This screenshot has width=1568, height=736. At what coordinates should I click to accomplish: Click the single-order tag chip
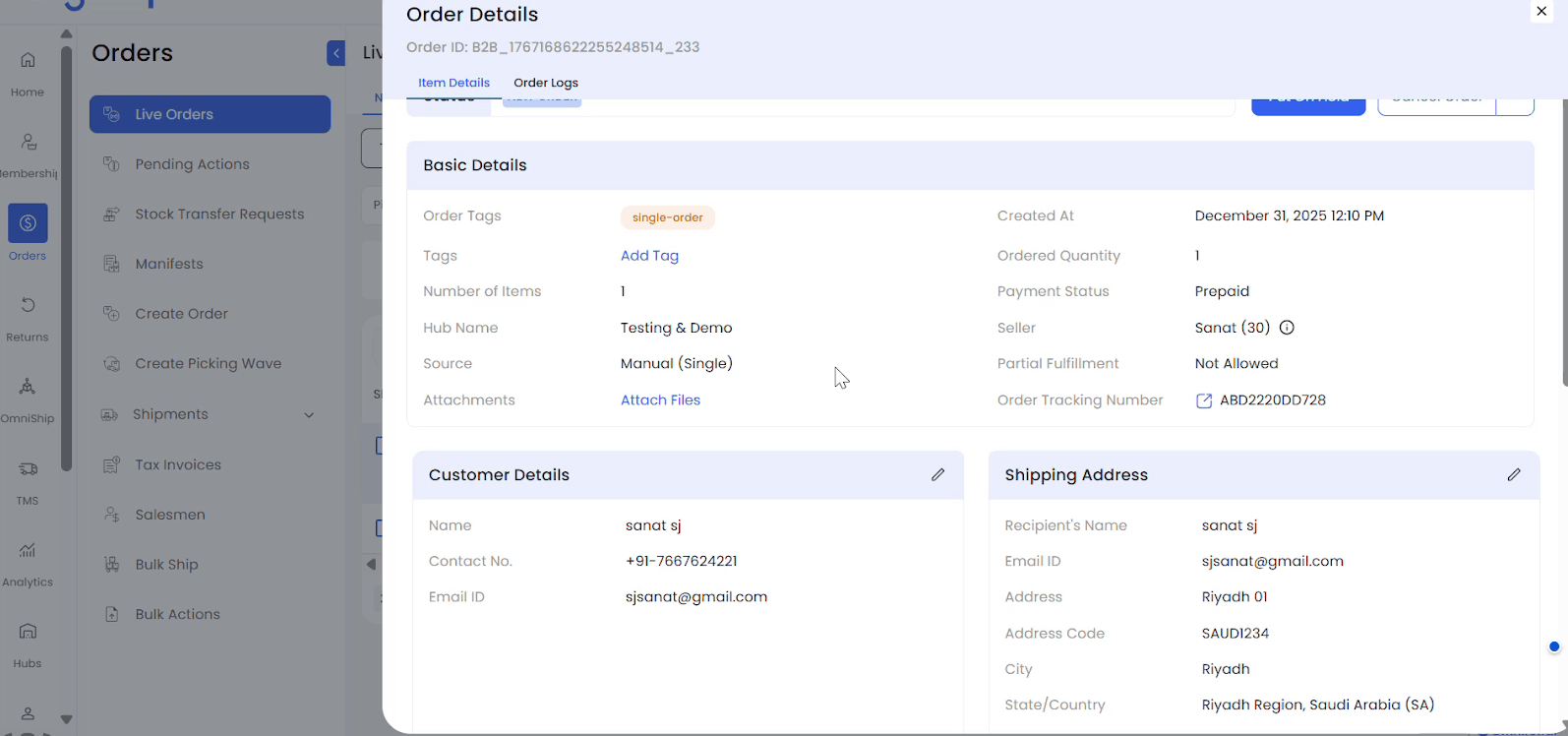tap(667, 217)
